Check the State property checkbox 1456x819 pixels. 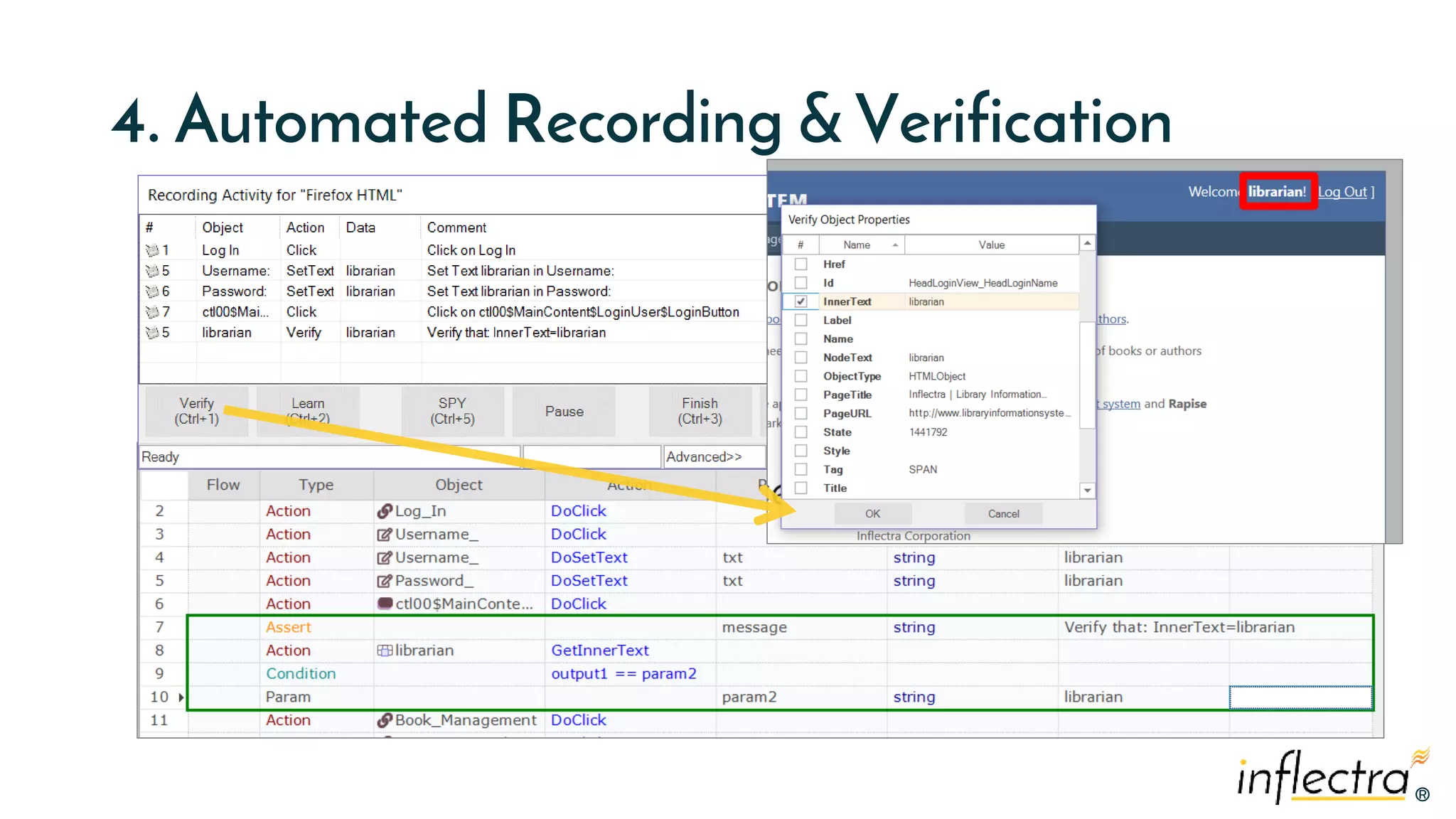801,432
